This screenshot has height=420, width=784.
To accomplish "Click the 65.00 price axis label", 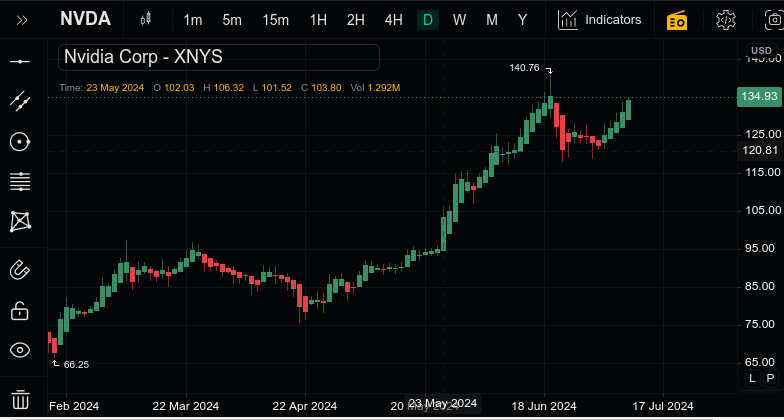I will [762, 362].
